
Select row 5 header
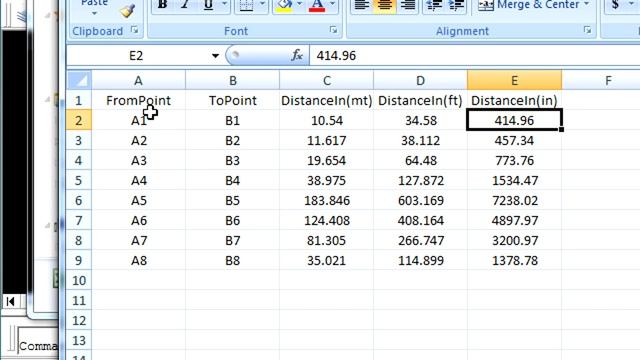point(79,180)
